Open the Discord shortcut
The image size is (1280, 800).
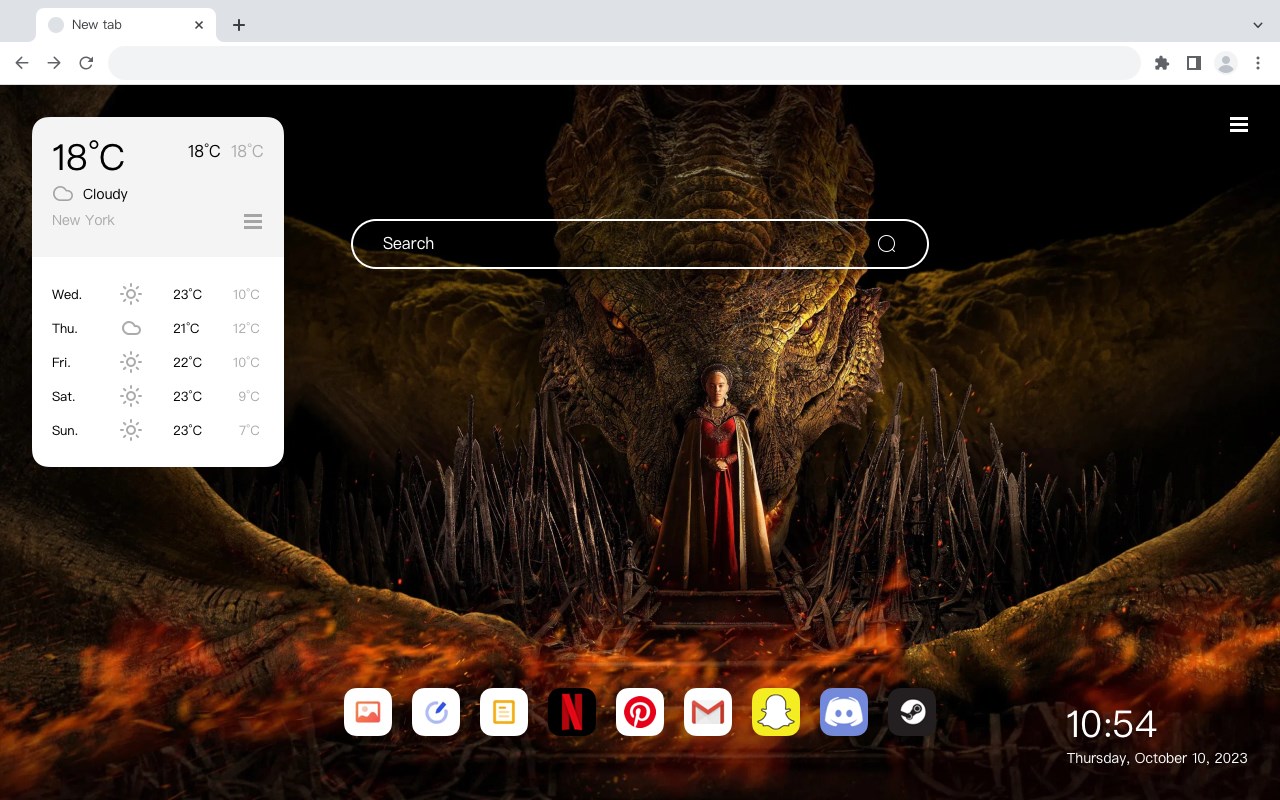(x=844, y=712)
